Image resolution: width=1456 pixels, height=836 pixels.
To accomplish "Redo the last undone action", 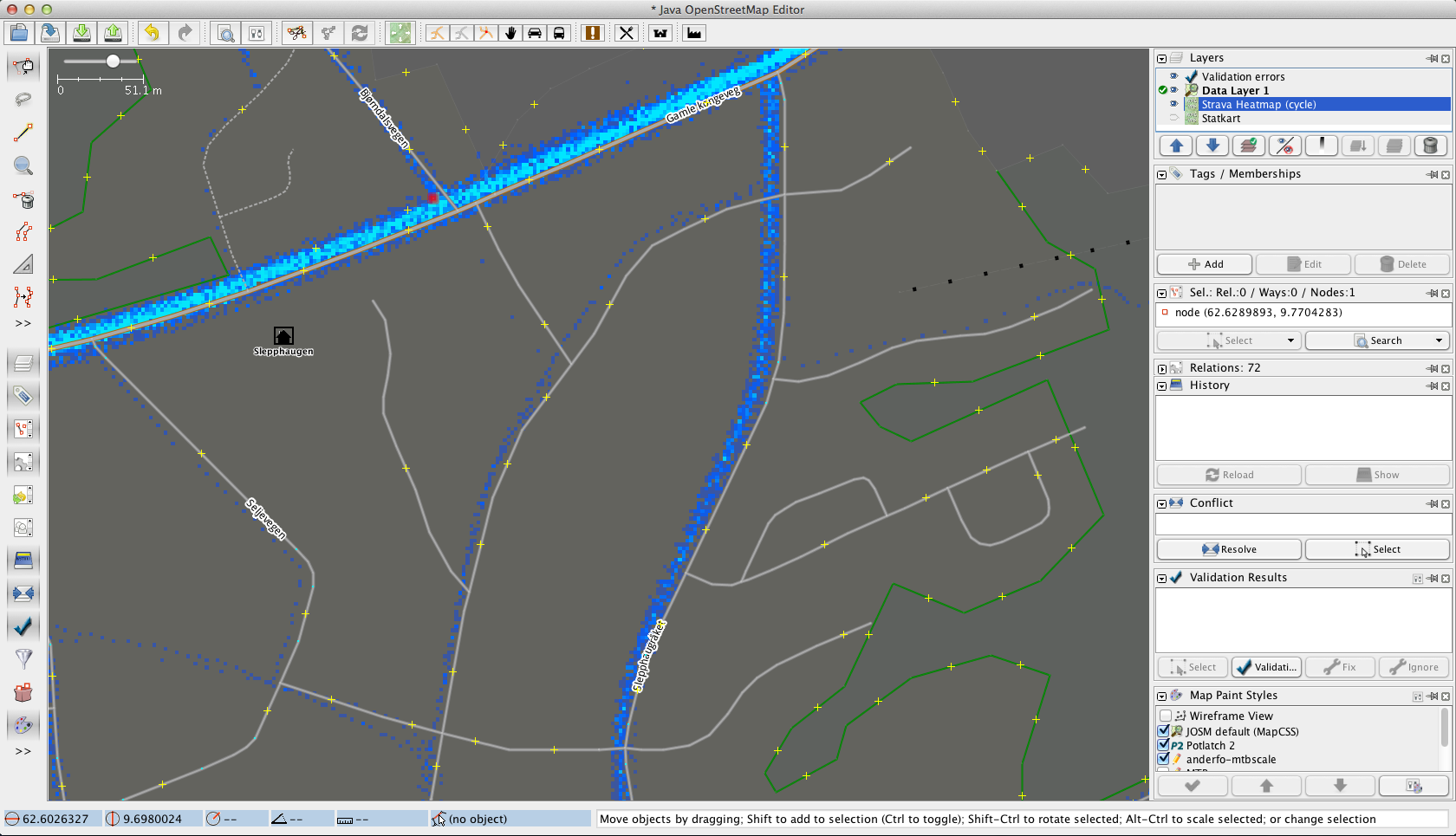I will (x=184, y=33).
